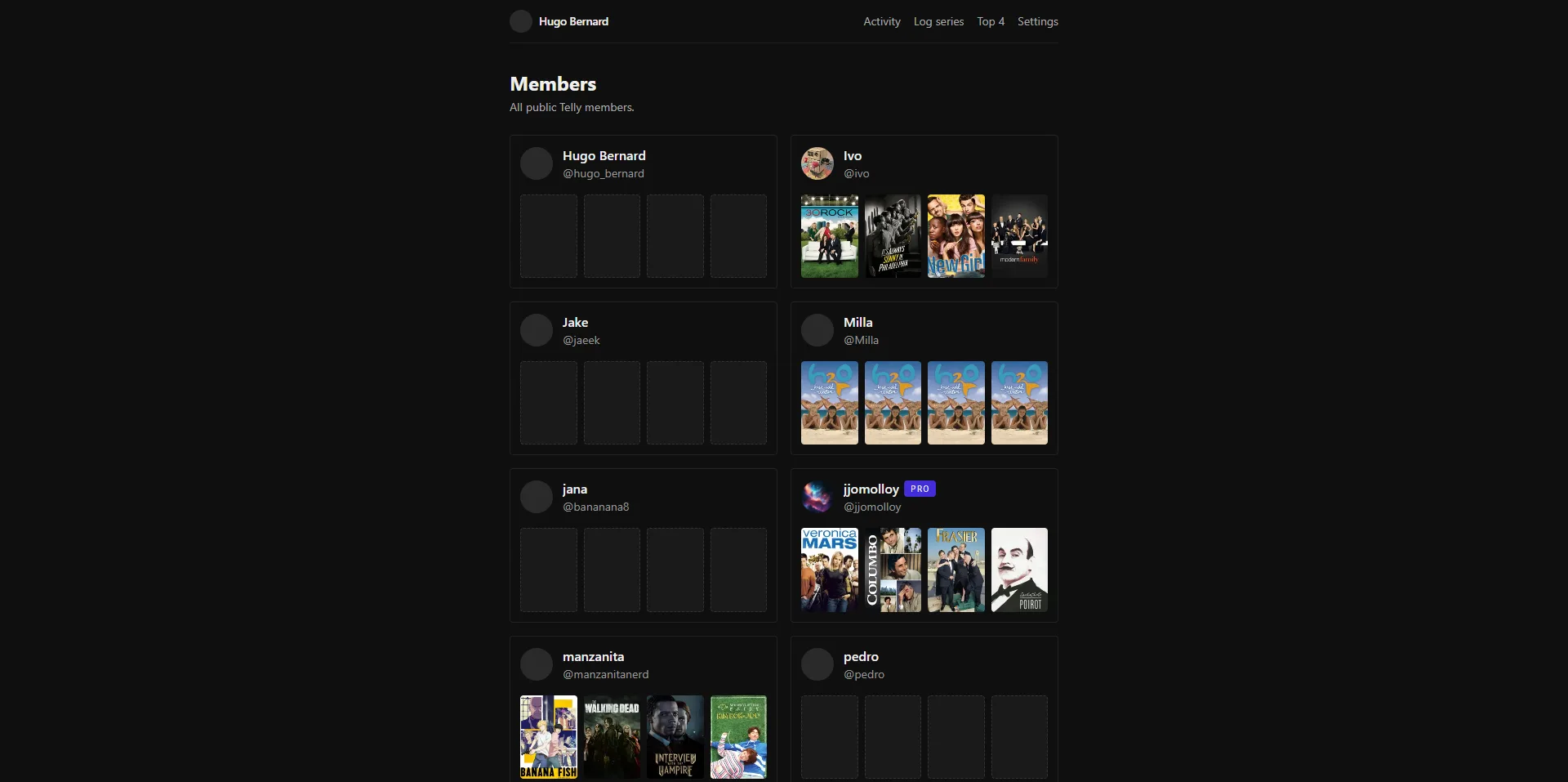Open Ivo's member profile name
1568x782 pixels.
pyautogui.click(x=853, y=155)
